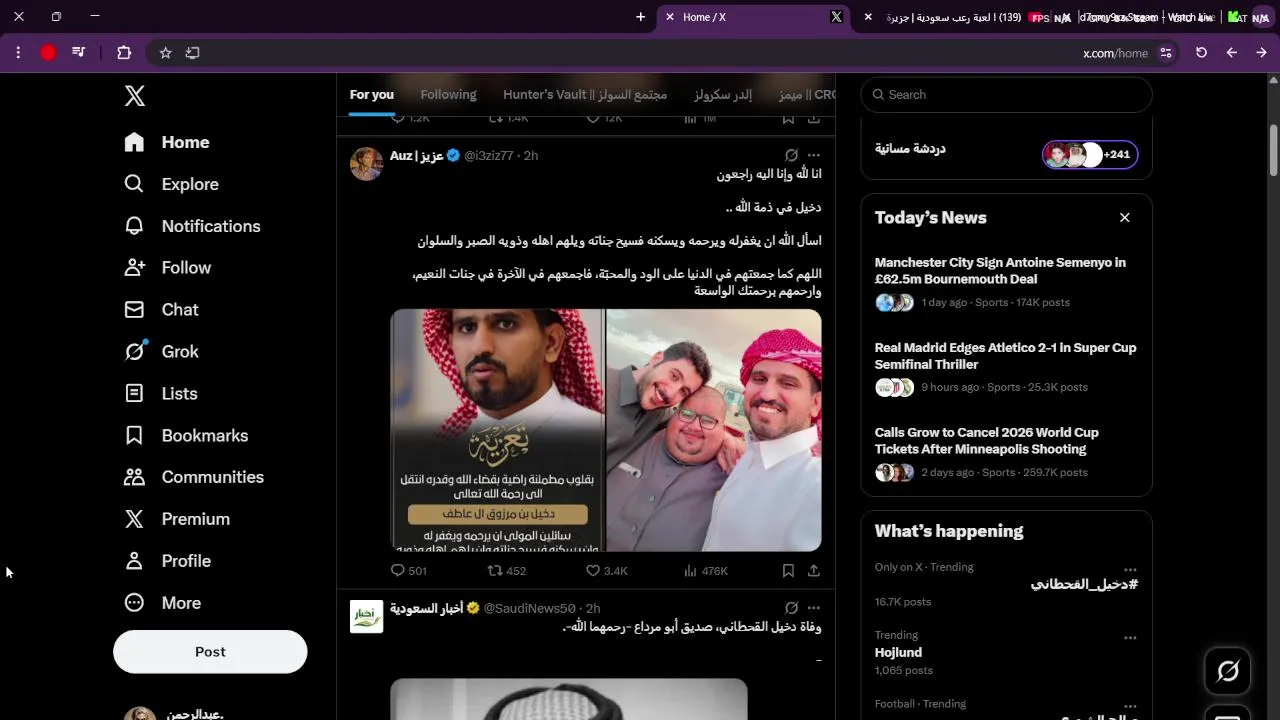Open Notifications in the sidebar
Viewport: 1280px width, 720px height.
pyautogui.click(x=192, y=226)
